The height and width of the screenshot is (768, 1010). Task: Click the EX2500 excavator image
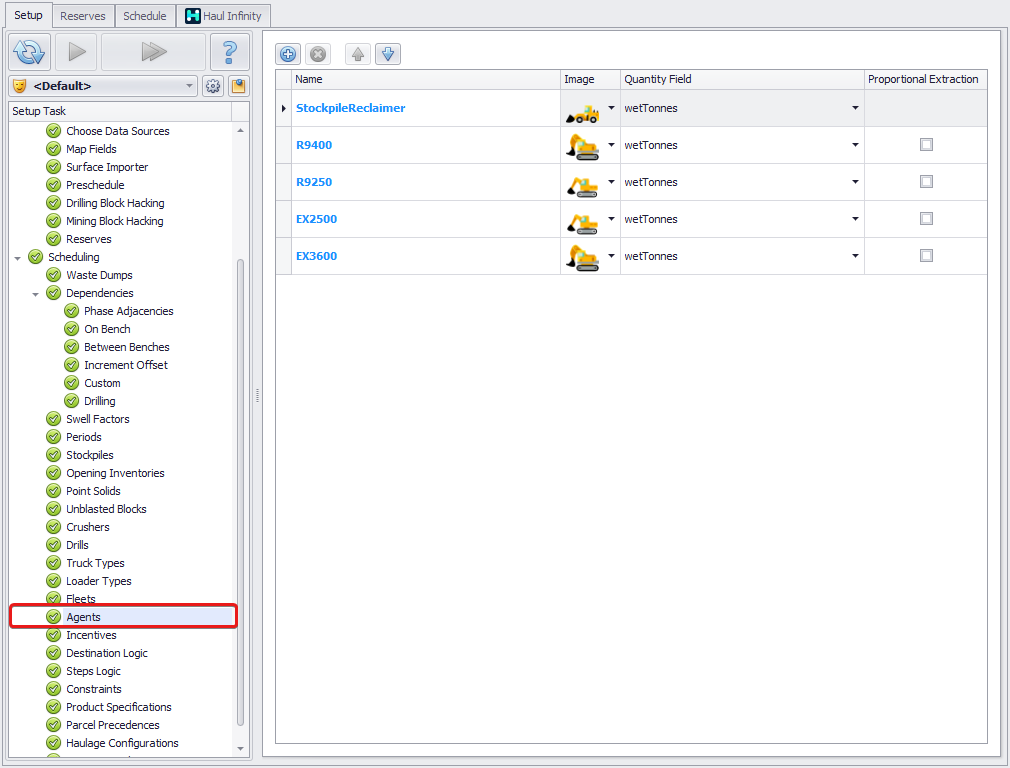coord(582,222)
